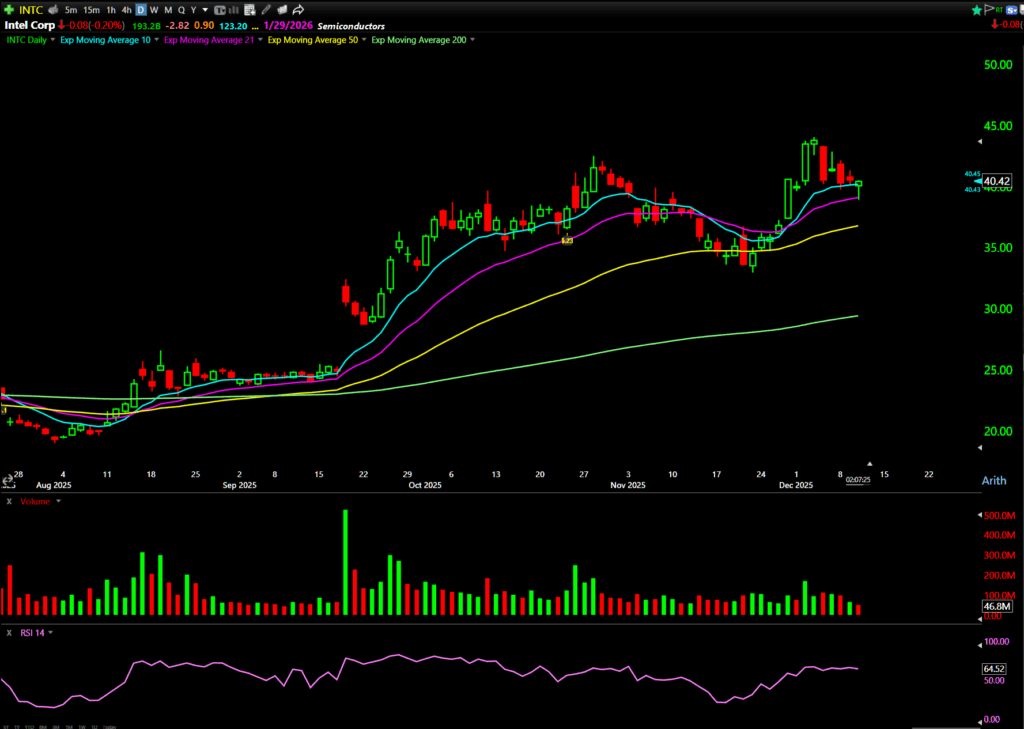Click the INTC ticker symbol field
Image resolution: width=1024 pixels, height=729 pixels.
pos(32,9)
